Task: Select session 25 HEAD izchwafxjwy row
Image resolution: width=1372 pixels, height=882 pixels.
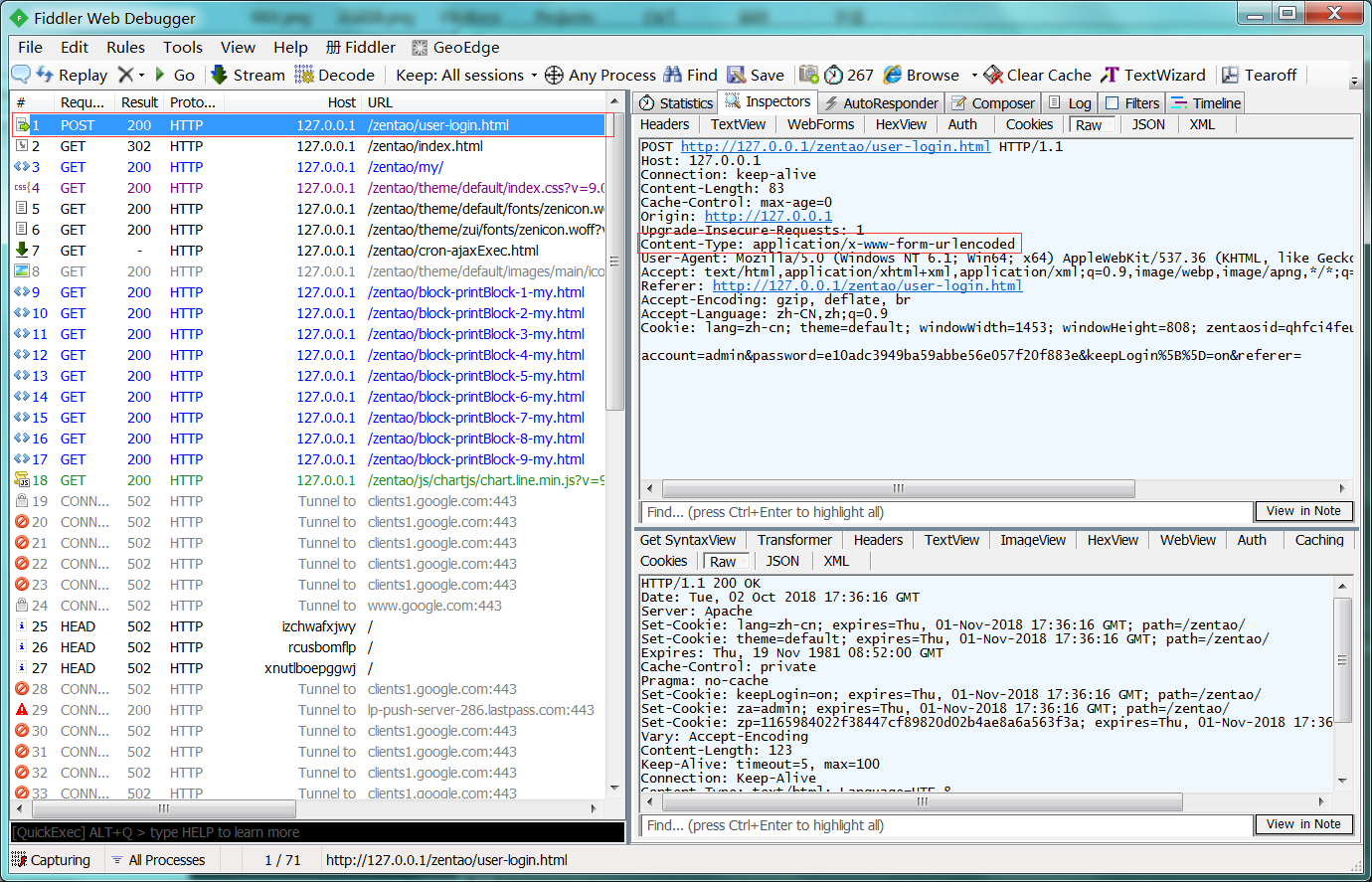Action: pos(308,626)
